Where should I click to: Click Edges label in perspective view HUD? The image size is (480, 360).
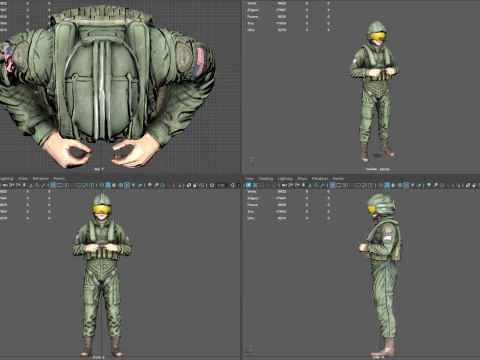tap(253, 10)
